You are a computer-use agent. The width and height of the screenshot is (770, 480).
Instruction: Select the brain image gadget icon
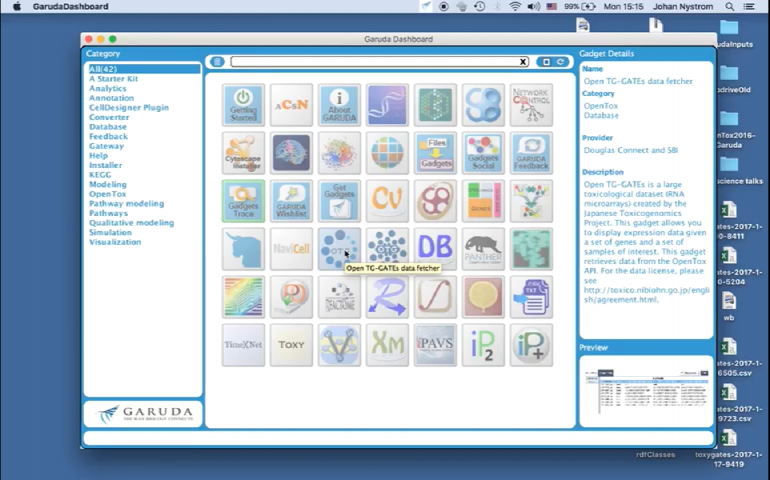click(291, 153)
